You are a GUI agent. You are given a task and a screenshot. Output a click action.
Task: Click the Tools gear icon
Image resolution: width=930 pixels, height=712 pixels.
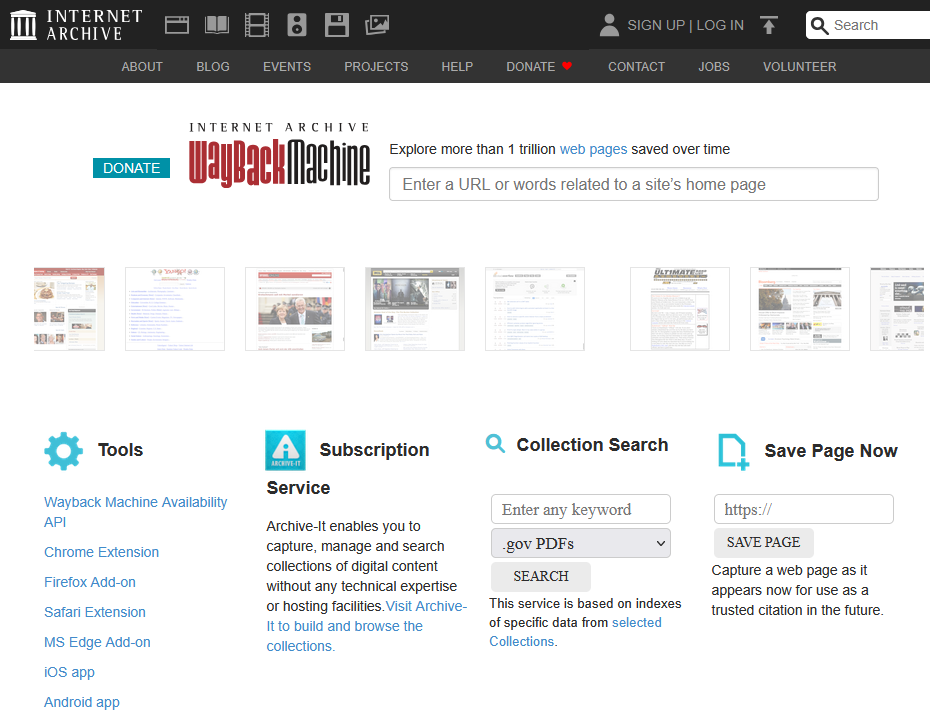(63, 451)
